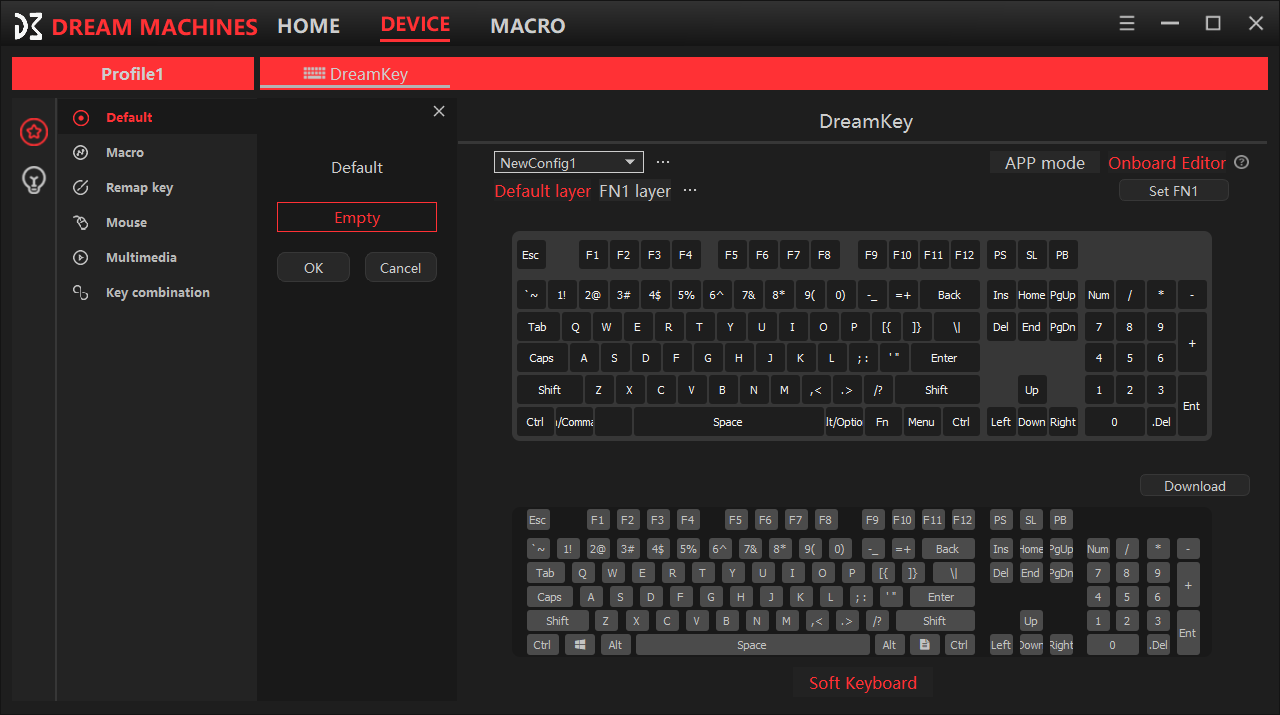Switch to the HOME tab
The width and height of the screenshot is (1280, 715).
click(308, 26)
